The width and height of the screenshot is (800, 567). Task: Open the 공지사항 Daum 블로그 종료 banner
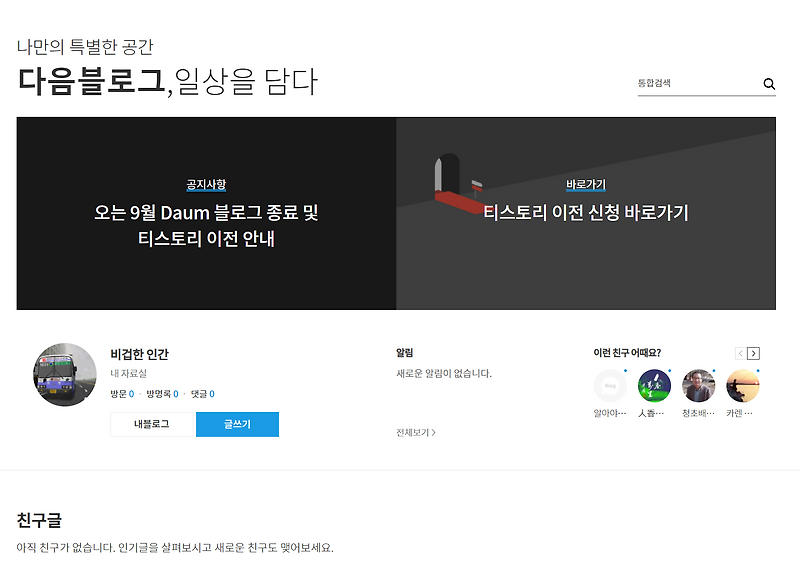tap(206, 213)
